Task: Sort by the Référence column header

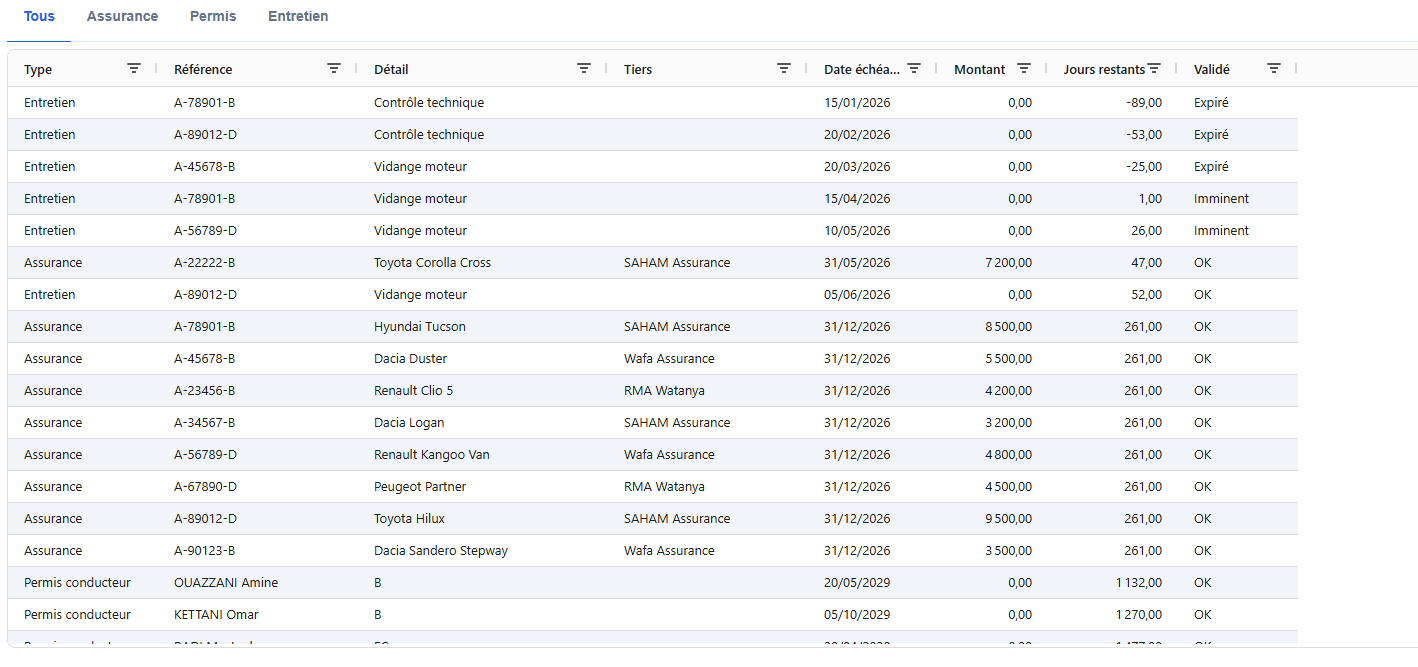Action: (203, 70)
